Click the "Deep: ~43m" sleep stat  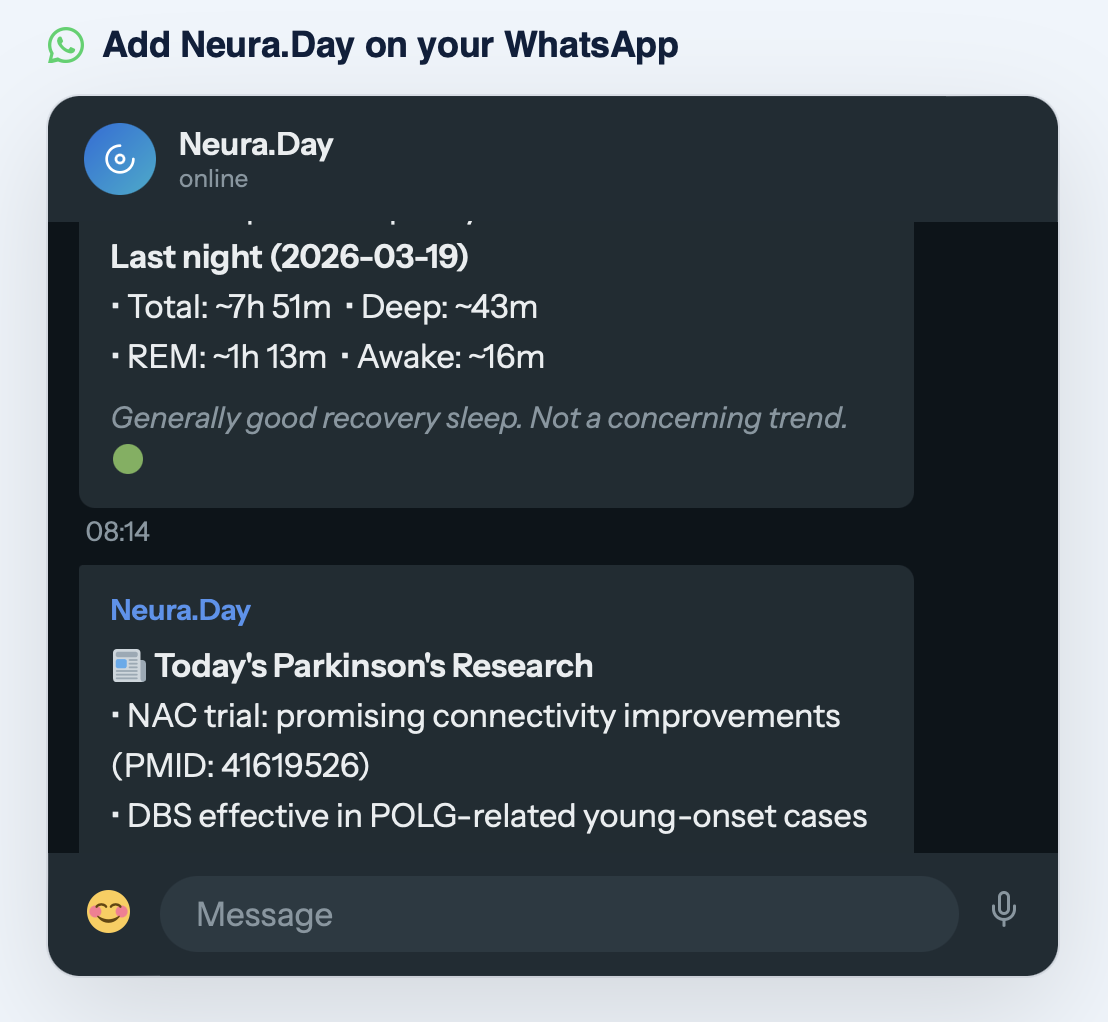click(449, 307)
